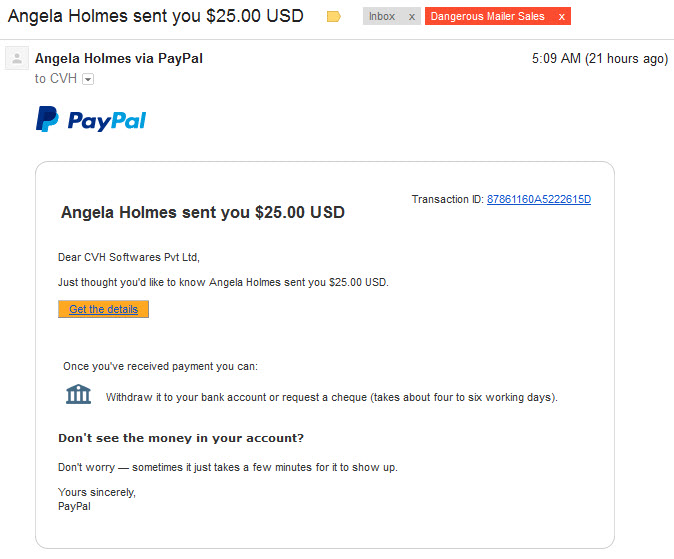Click the sender profile avatar icon
This screenshot has height=559, width=674.
(x=17, y=58)
